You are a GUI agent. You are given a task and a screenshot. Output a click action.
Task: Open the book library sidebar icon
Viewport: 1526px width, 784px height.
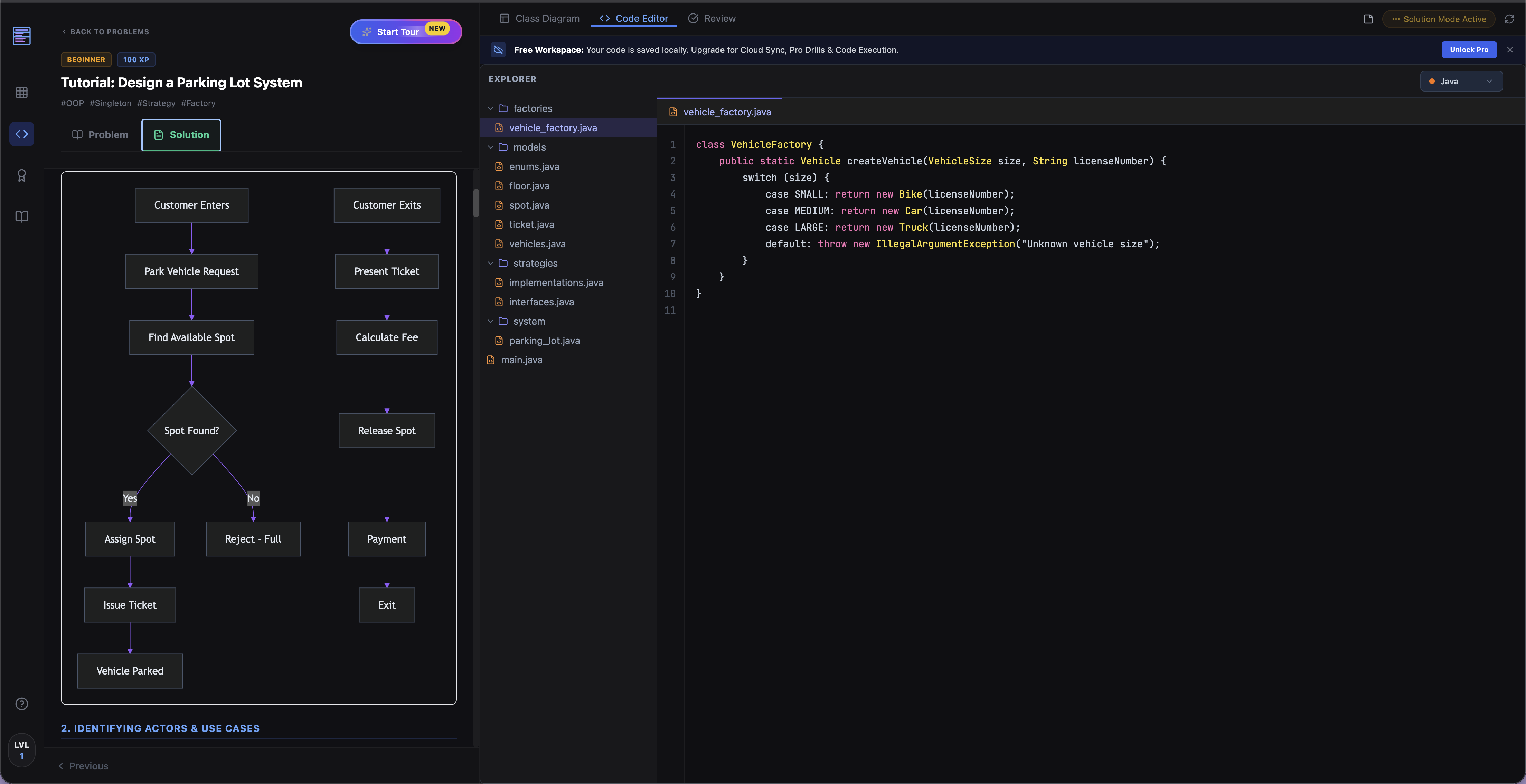[x=21, y=217]
